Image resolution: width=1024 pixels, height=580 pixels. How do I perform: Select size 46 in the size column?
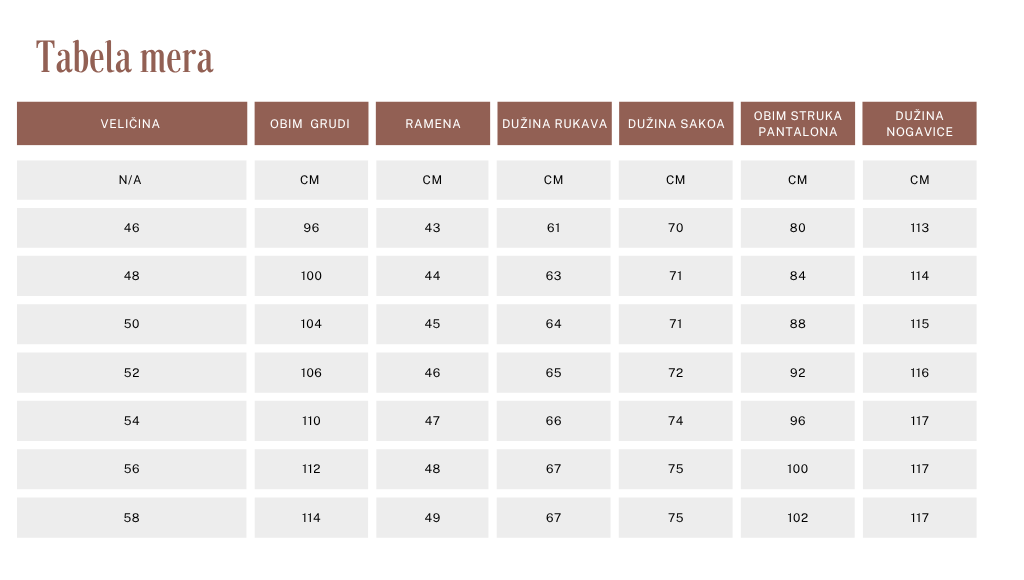tap(132, 228)
